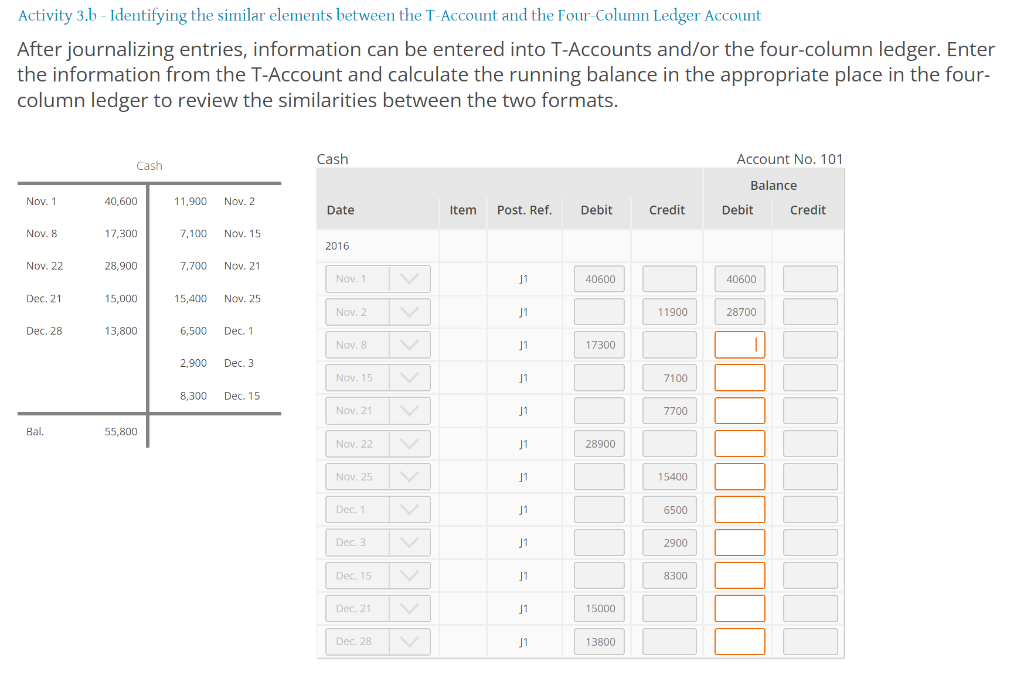Click the credit field showing 11900
The width and height of the screenshot is (1024, 682).
tap(668, 311)
